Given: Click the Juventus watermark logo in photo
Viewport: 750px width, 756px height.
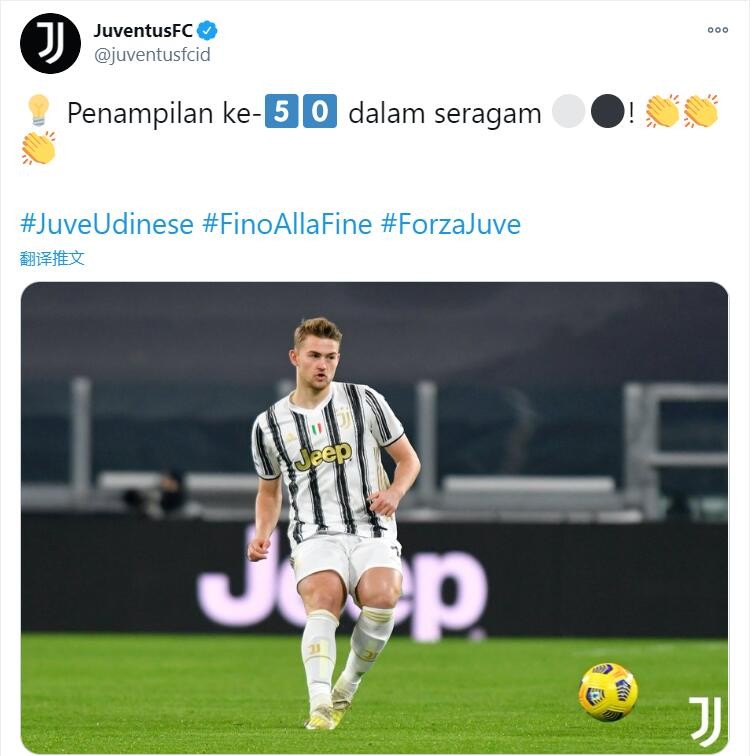Looking at the screenshot, I should coord(705,721).
